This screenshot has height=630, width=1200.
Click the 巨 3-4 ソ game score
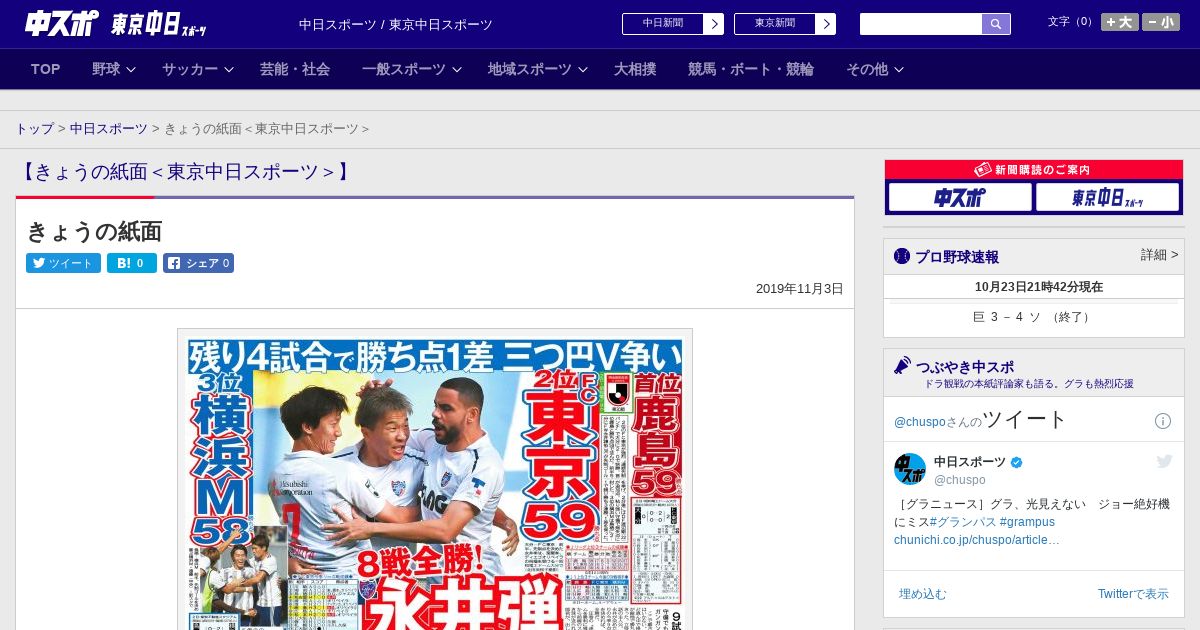click(x=1033, y=317)
